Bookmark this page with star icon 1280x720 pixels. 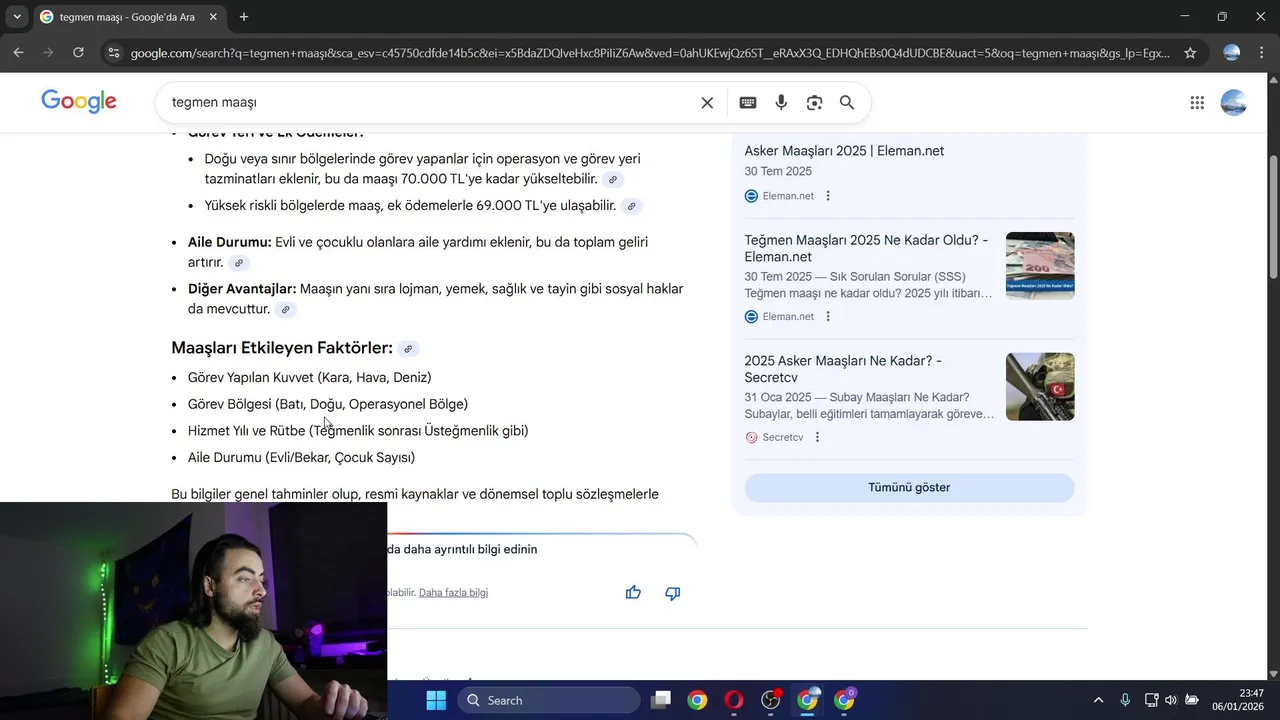1190,53
